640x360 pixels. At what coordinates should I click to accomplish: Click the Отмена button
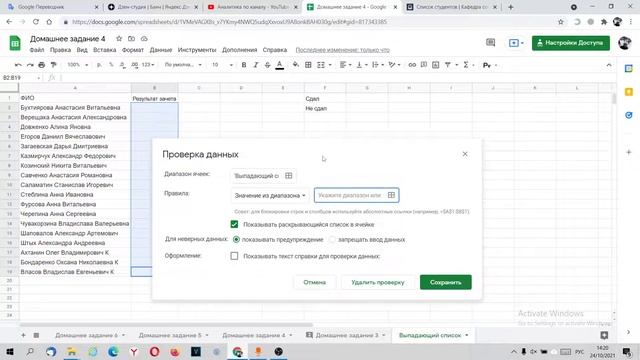coord(314,282)
